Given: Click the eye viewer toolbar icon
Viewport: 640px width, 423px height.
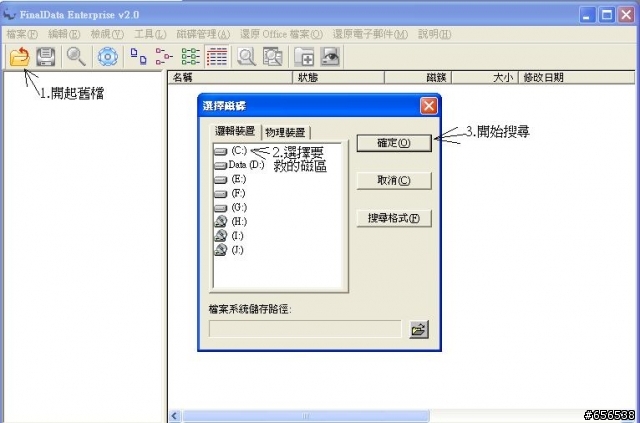Looking at the screenshot, I should 330,56.
